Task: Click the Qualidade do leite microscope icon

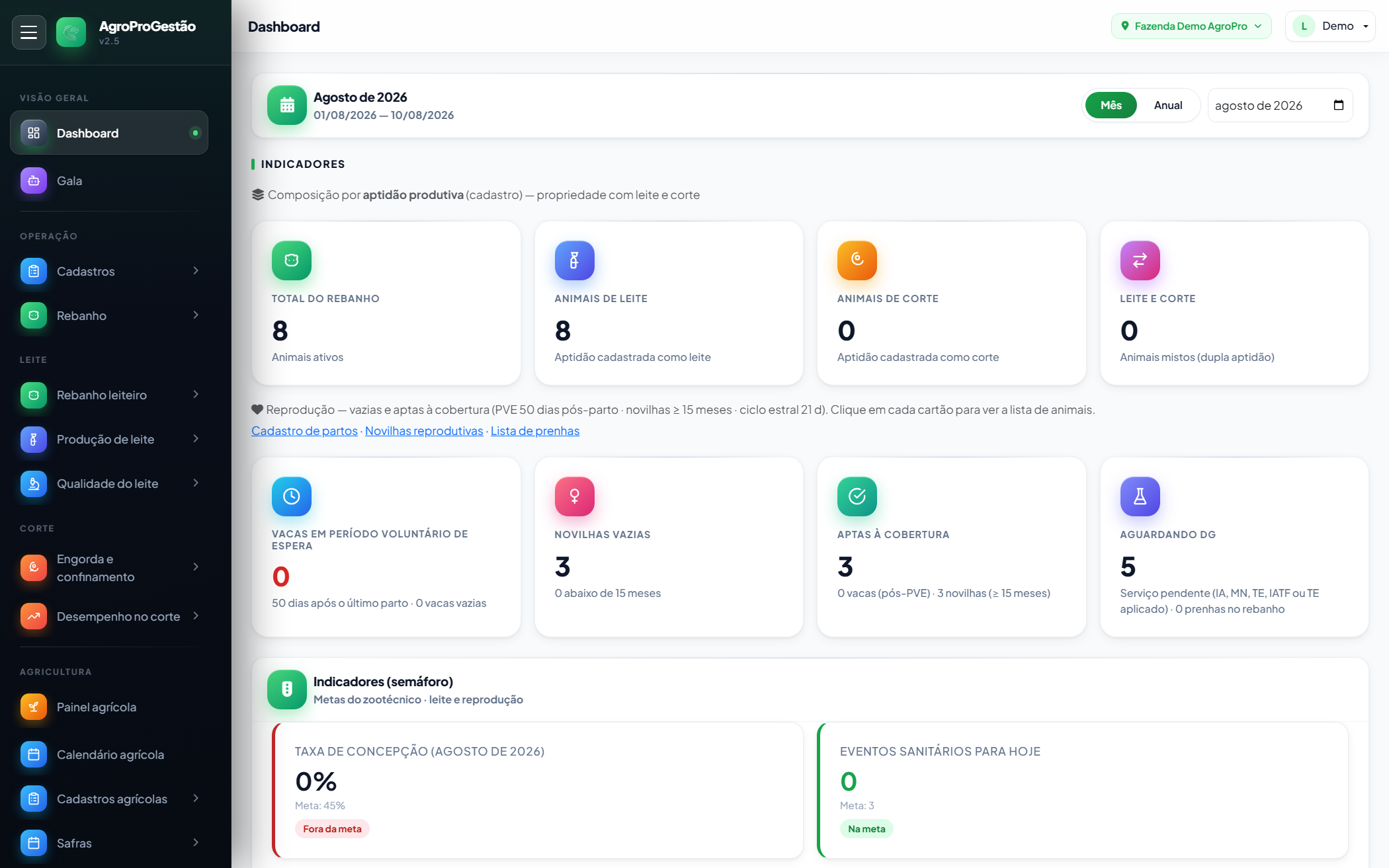Action: point(34,483)
